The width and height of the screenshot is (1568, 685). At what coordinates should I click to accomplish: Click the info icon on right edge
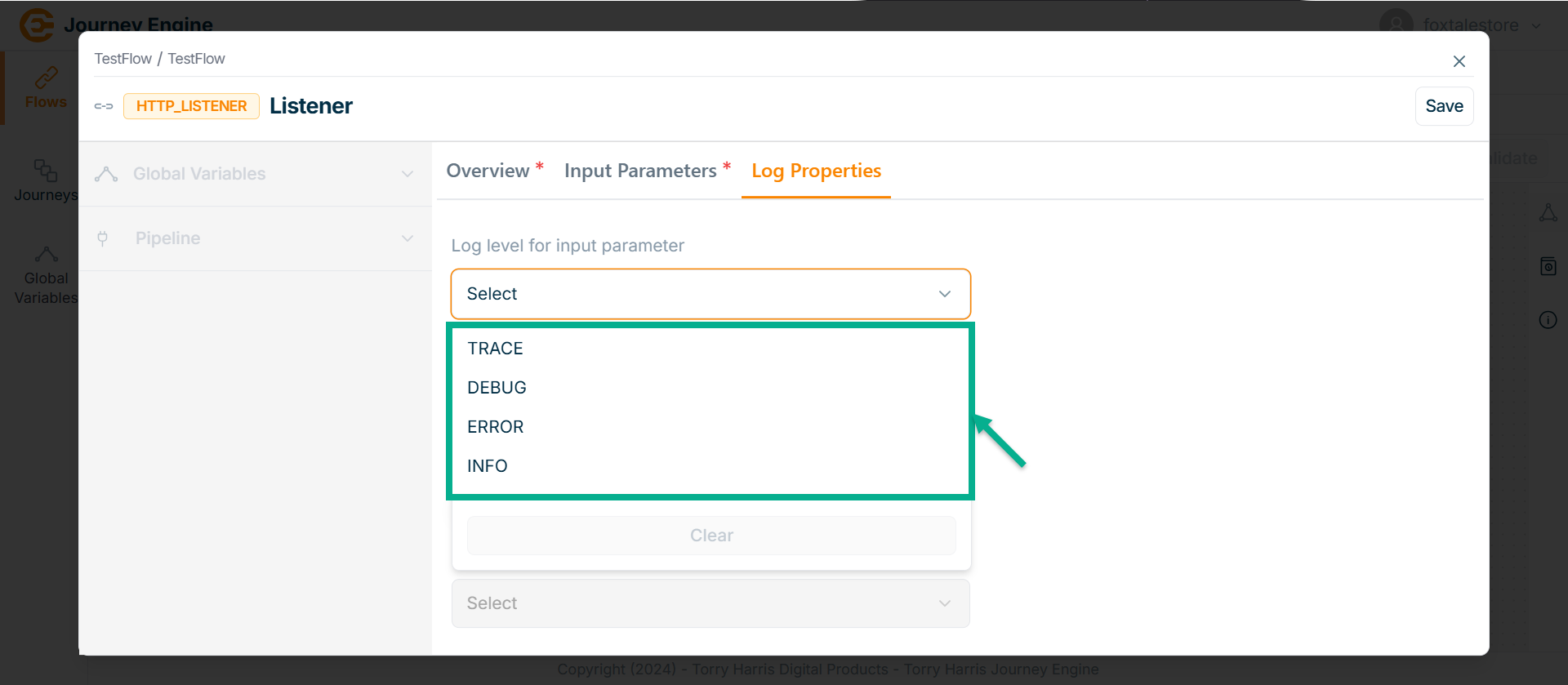point(1548,320)
